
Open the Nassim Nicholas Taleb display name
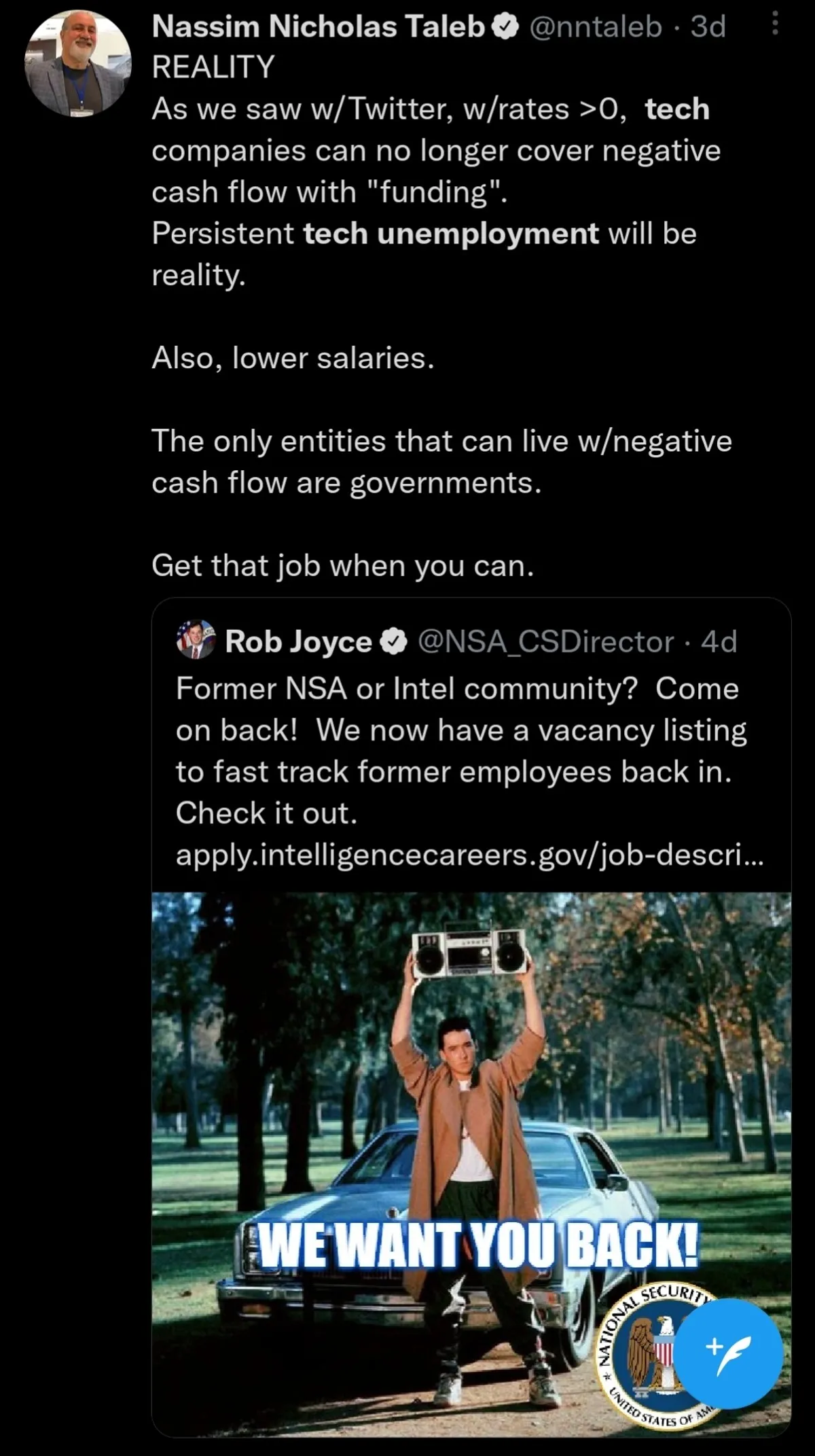coord(318,27)
